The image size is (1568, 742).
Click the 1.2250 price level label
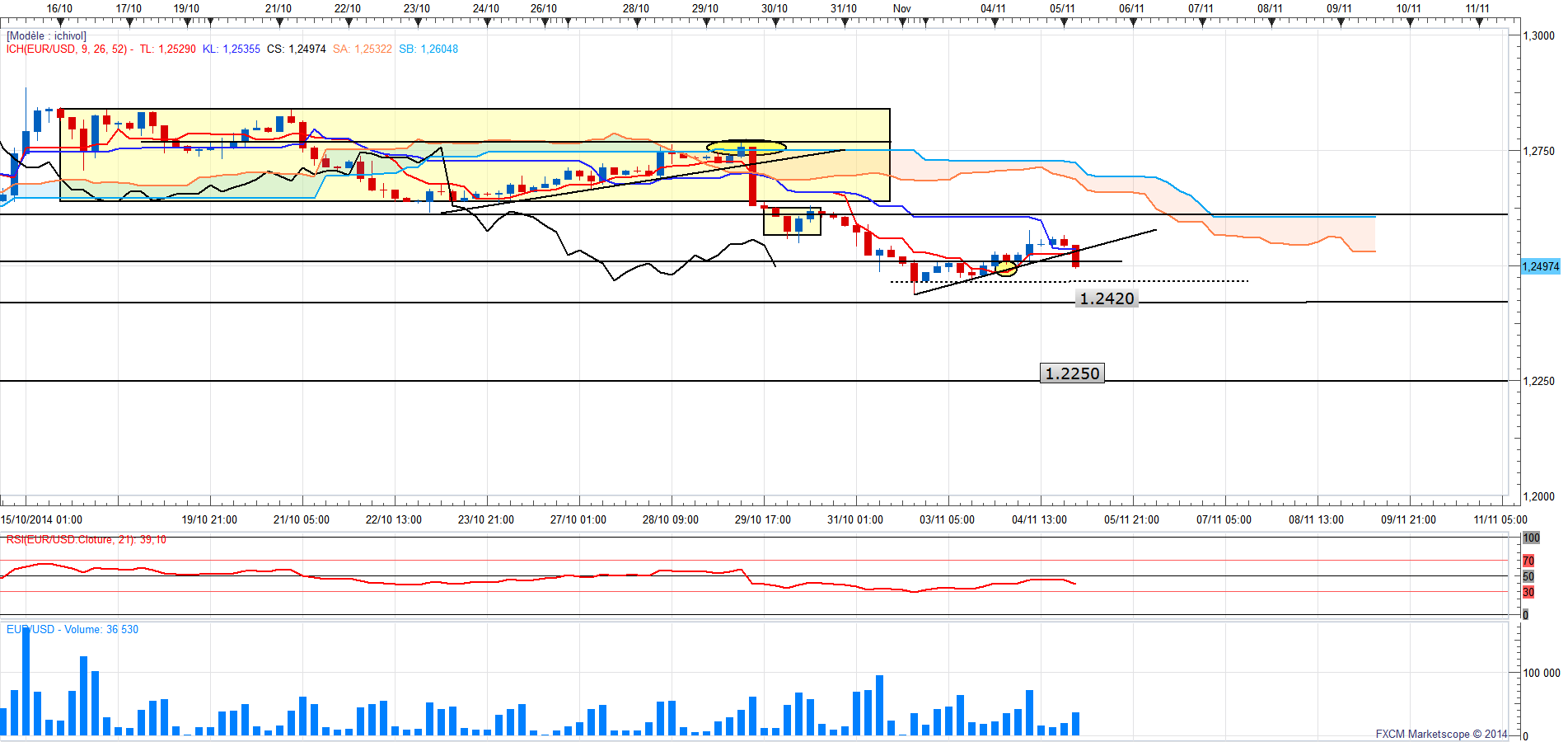point(1072,373)
